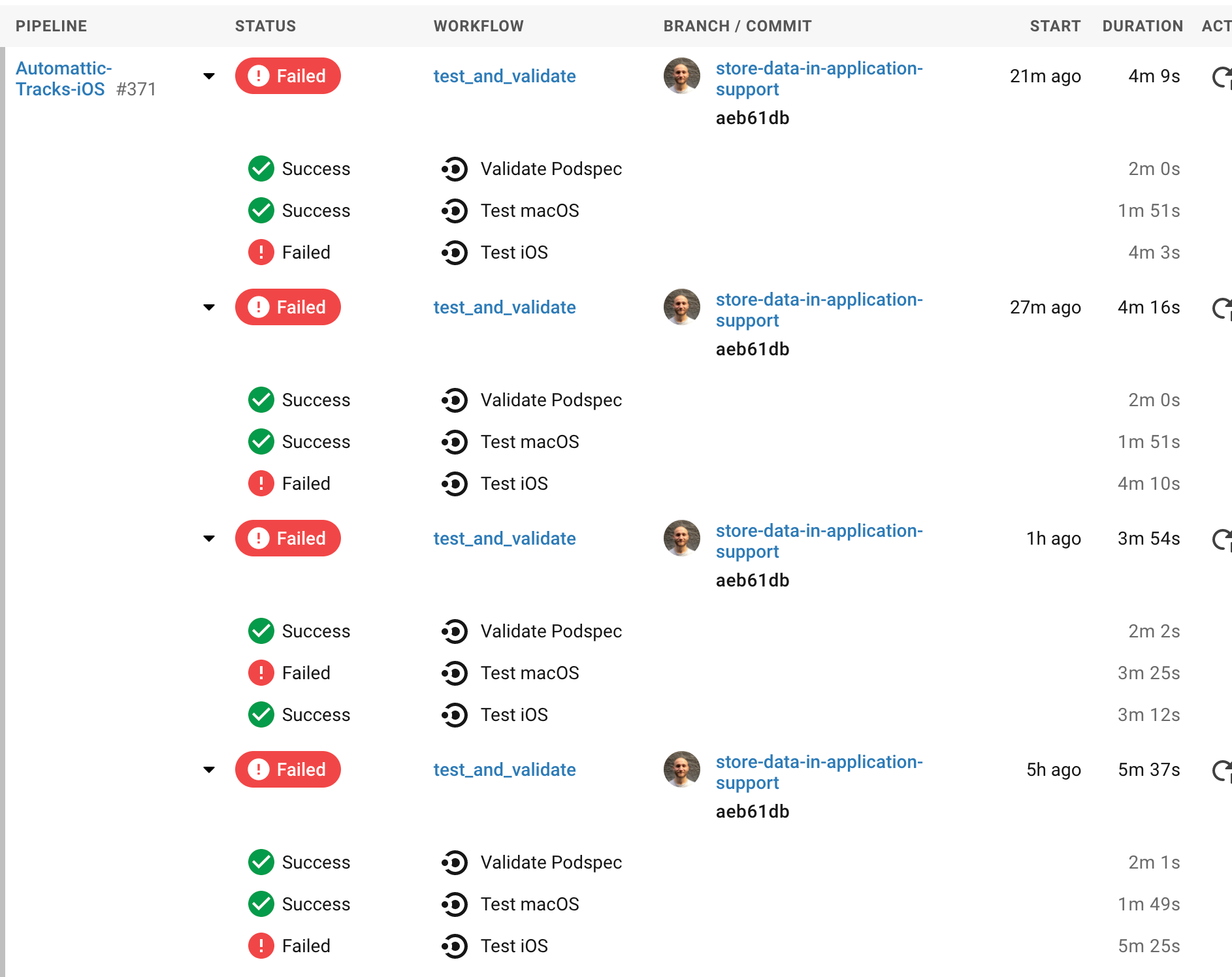This screenshot has width=1232, height=977.
Task: Rerun the workflow with 4m 9s duration
Action: coord(1222,77)
